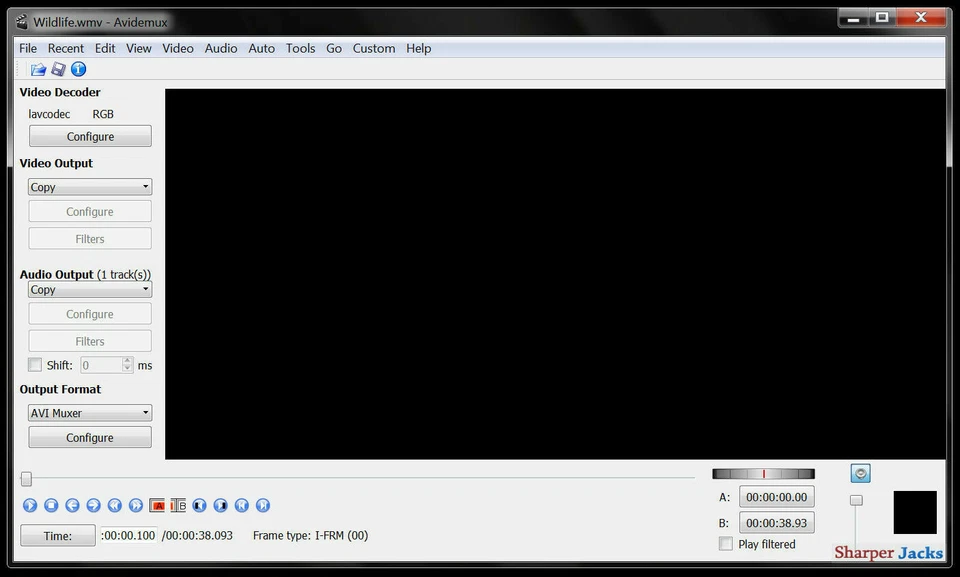This screenshot has width=960, height=577.
Task: Step back one frame with previous frame icon
Action: (72, 505)
